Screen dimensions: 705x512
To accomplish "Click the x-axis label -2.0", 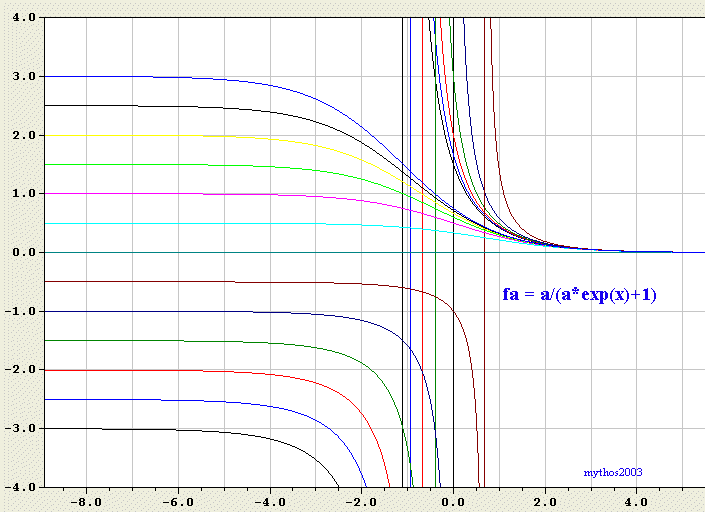I will pos(361,502).
